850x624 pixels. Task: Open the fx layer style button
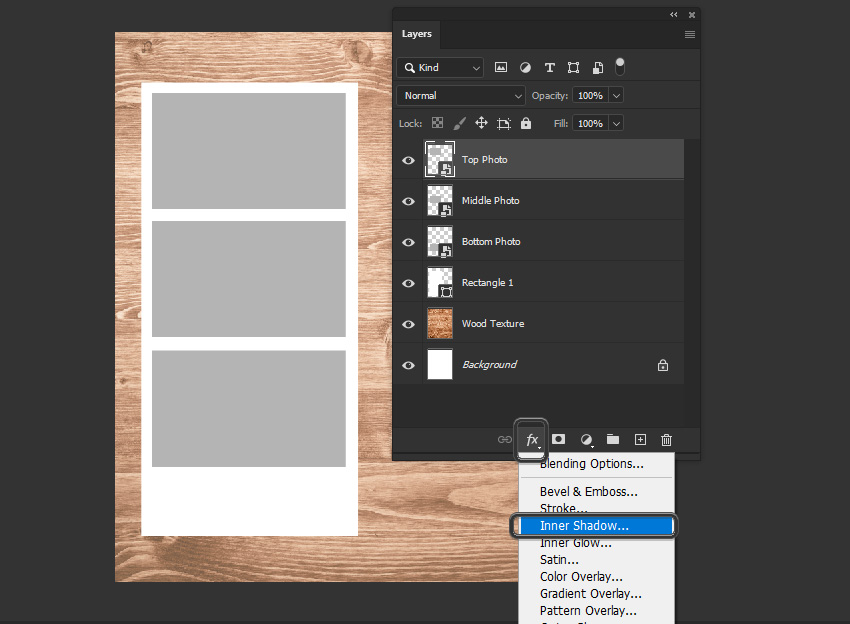tap(532, 440)
